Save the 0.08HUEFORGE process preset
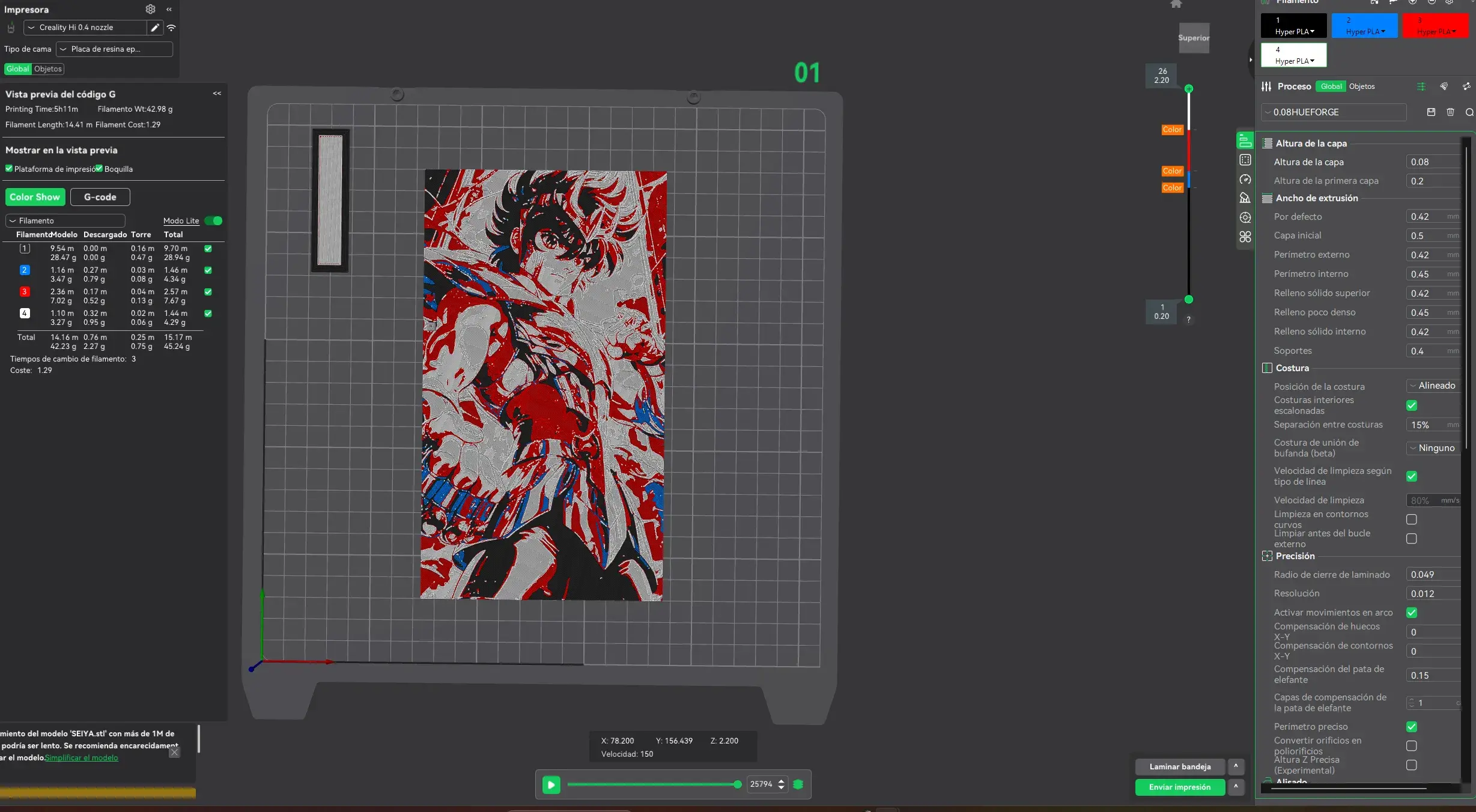 point(1431,112)
